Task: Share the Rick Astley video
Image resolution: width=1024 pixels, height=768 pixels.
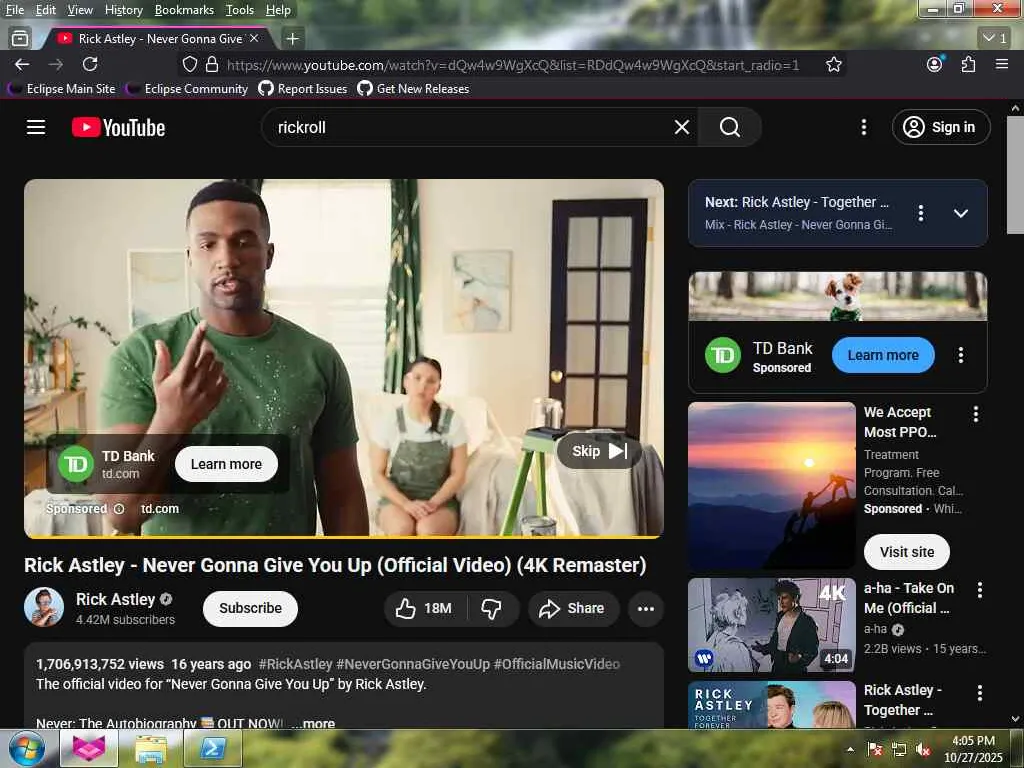Action: tap(573, 609)
